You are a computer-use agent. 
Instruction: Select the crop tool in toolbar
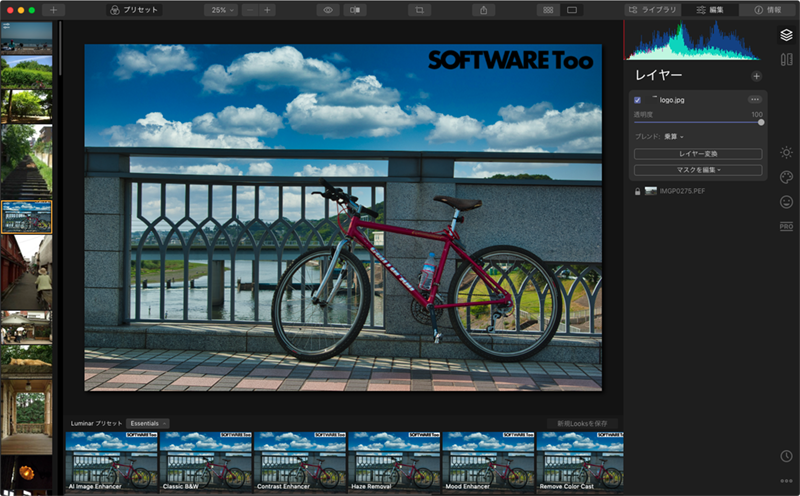421,9
